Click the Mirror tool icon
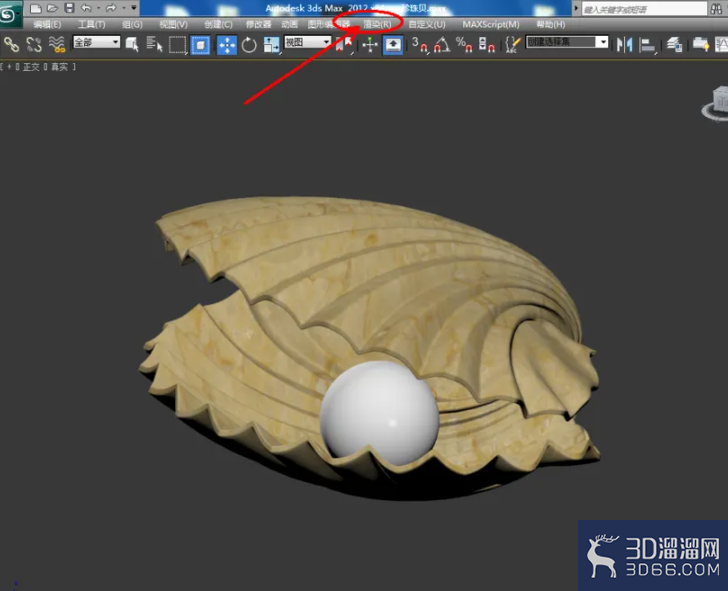Screen dimensions: 728x591 click(x=624, y=45)
